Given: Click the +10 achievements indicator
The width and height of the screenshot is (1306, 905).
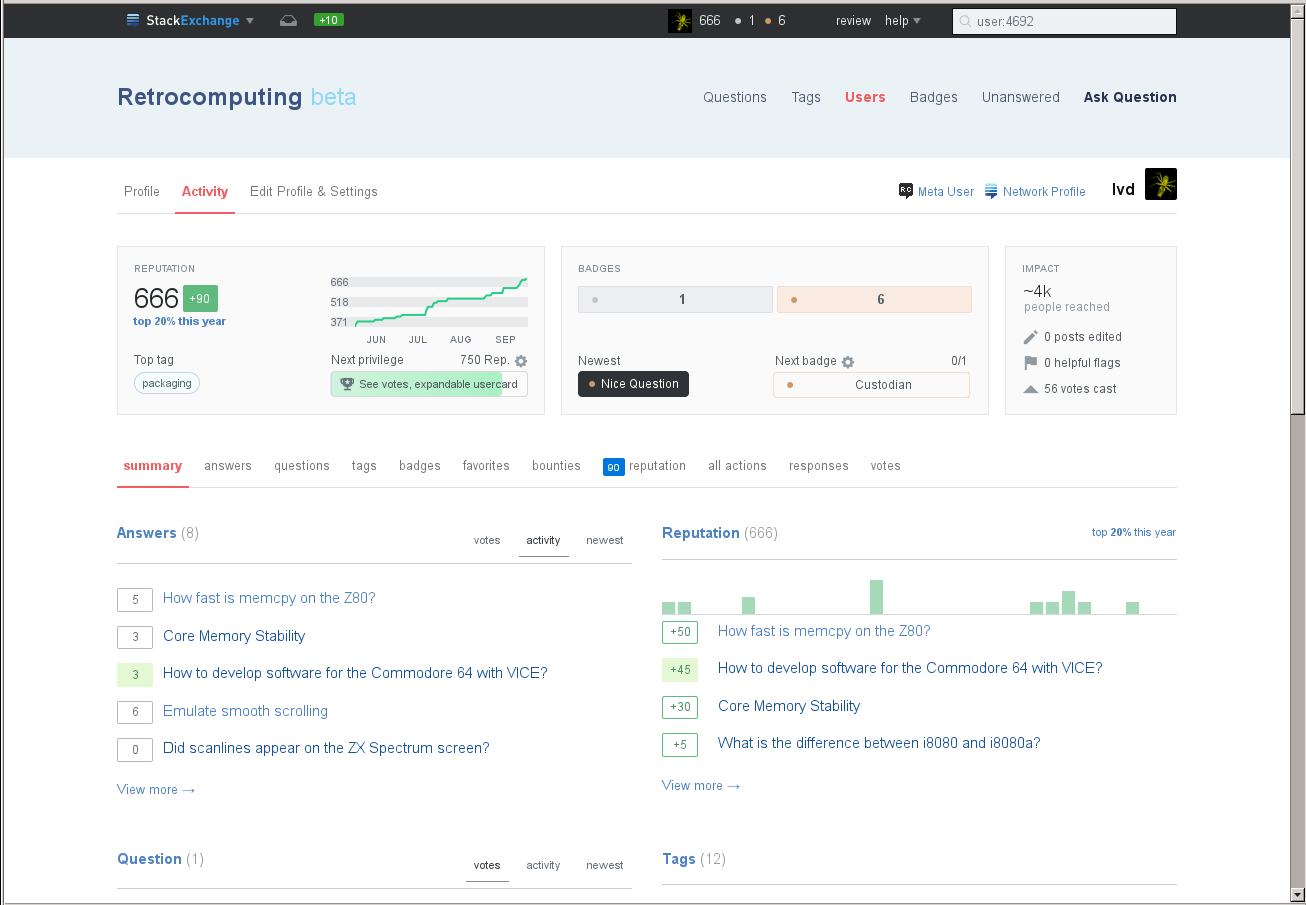Looking at the screenshot, I should [328, 20].
